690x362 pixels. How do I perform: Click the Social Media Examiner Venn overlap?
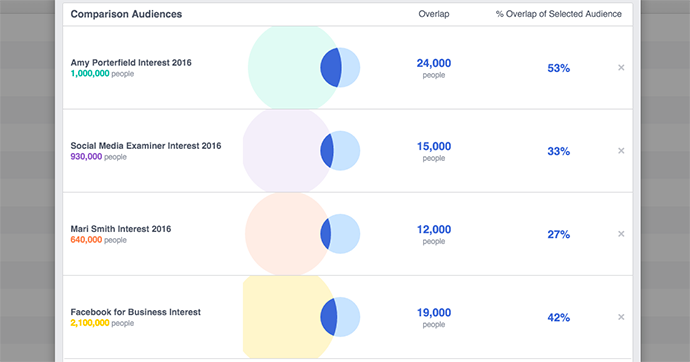click(x=327, y=150)
